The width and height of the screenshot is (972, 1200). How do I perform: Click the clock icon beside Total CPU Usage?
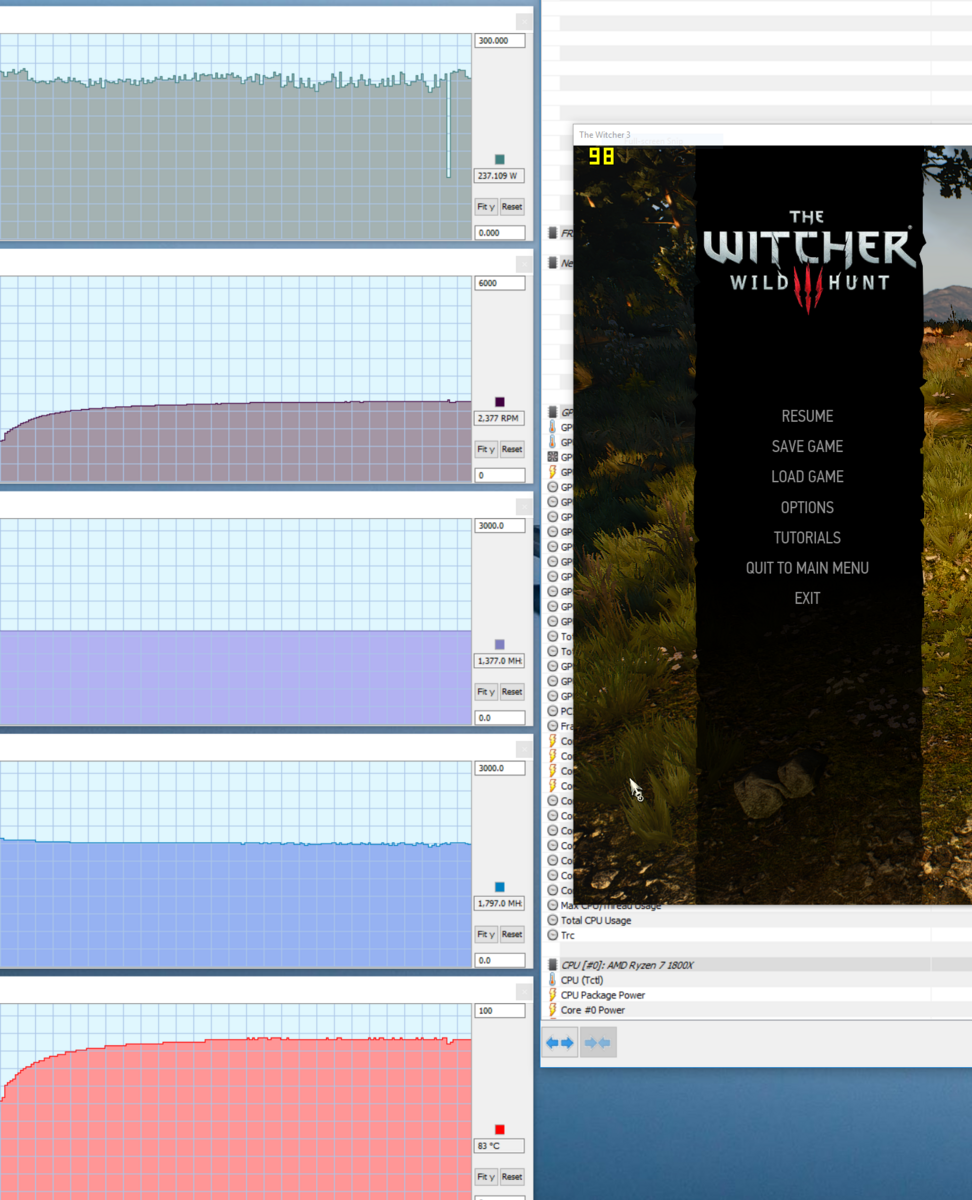coord(553,920)
